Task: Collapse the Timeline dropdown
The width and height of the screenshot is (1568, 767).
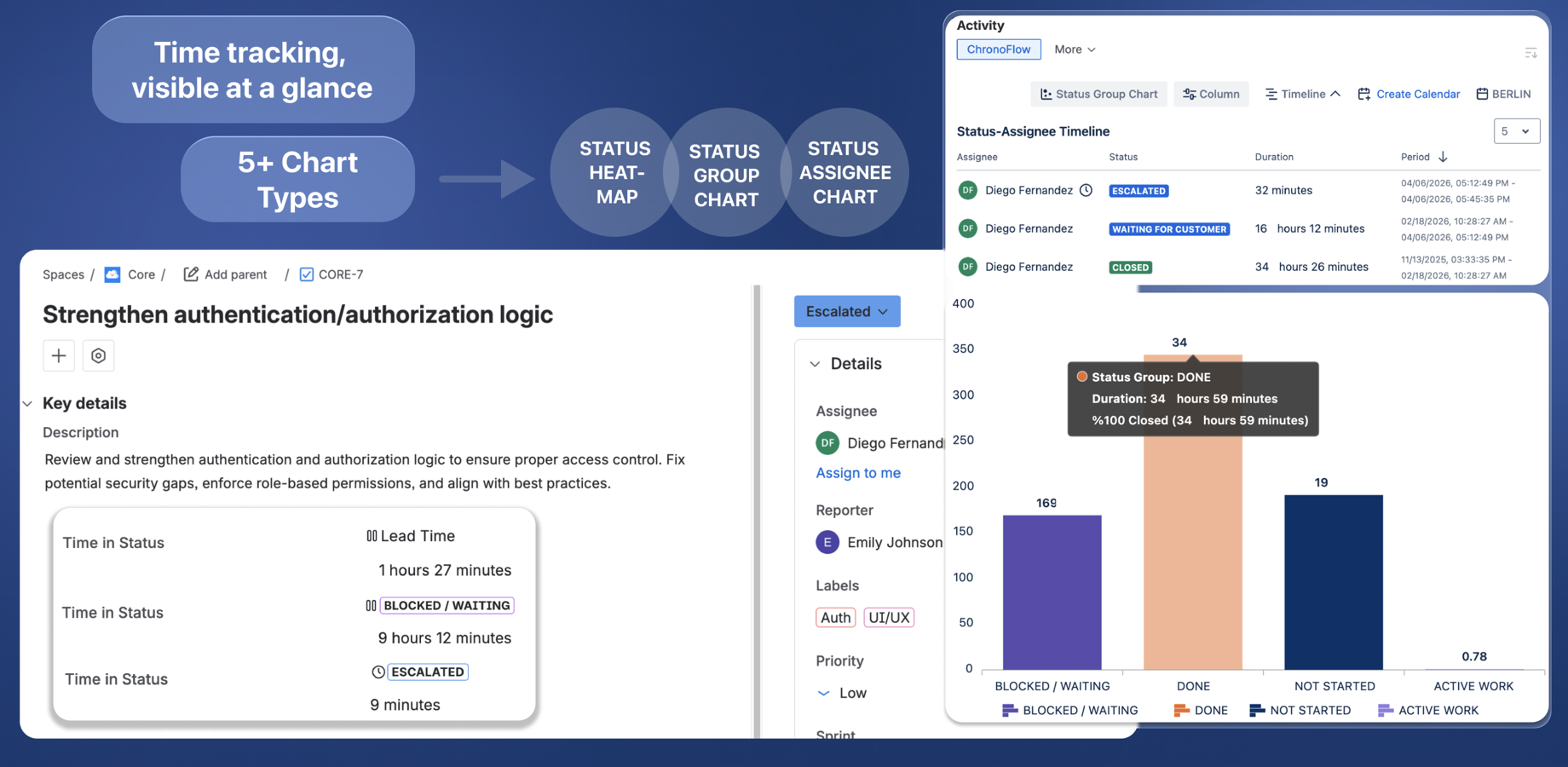Action: (x=1302, y=94)
